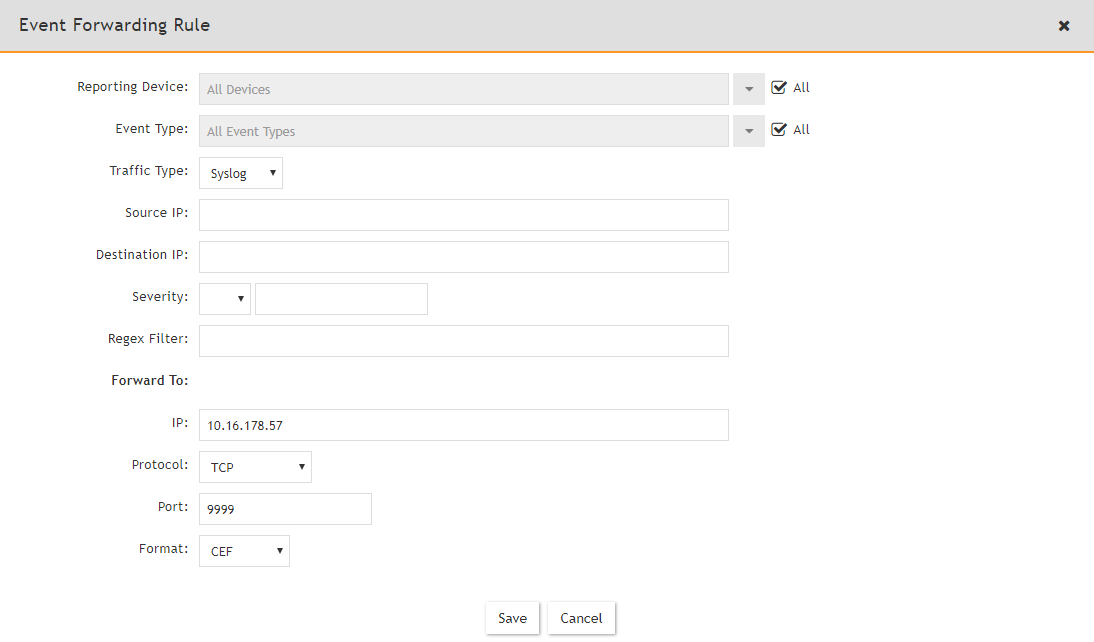Save the event forwarding rule

click(x=512, y=617)
